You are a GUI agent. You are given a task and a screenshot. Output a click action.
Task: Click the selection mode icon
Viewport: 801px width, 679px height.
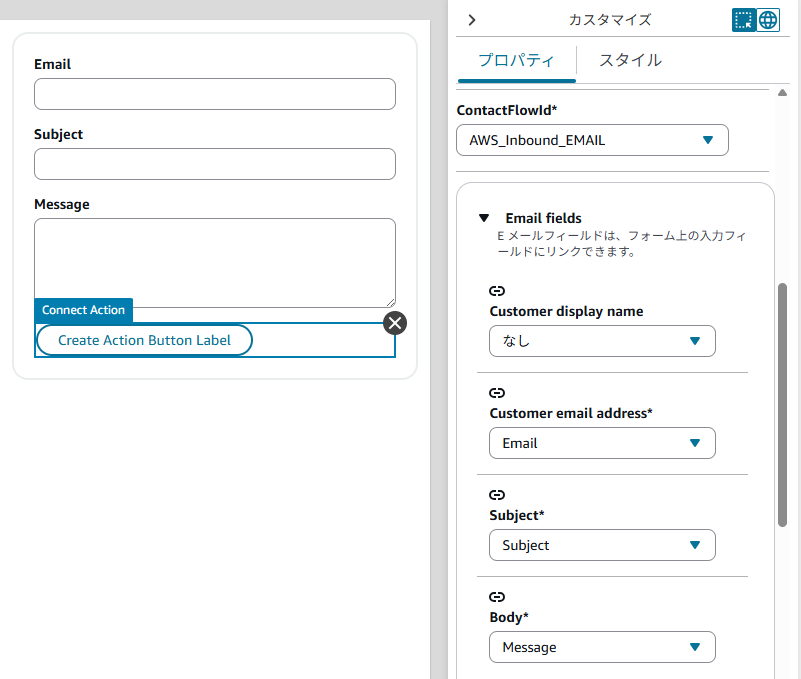743,20
